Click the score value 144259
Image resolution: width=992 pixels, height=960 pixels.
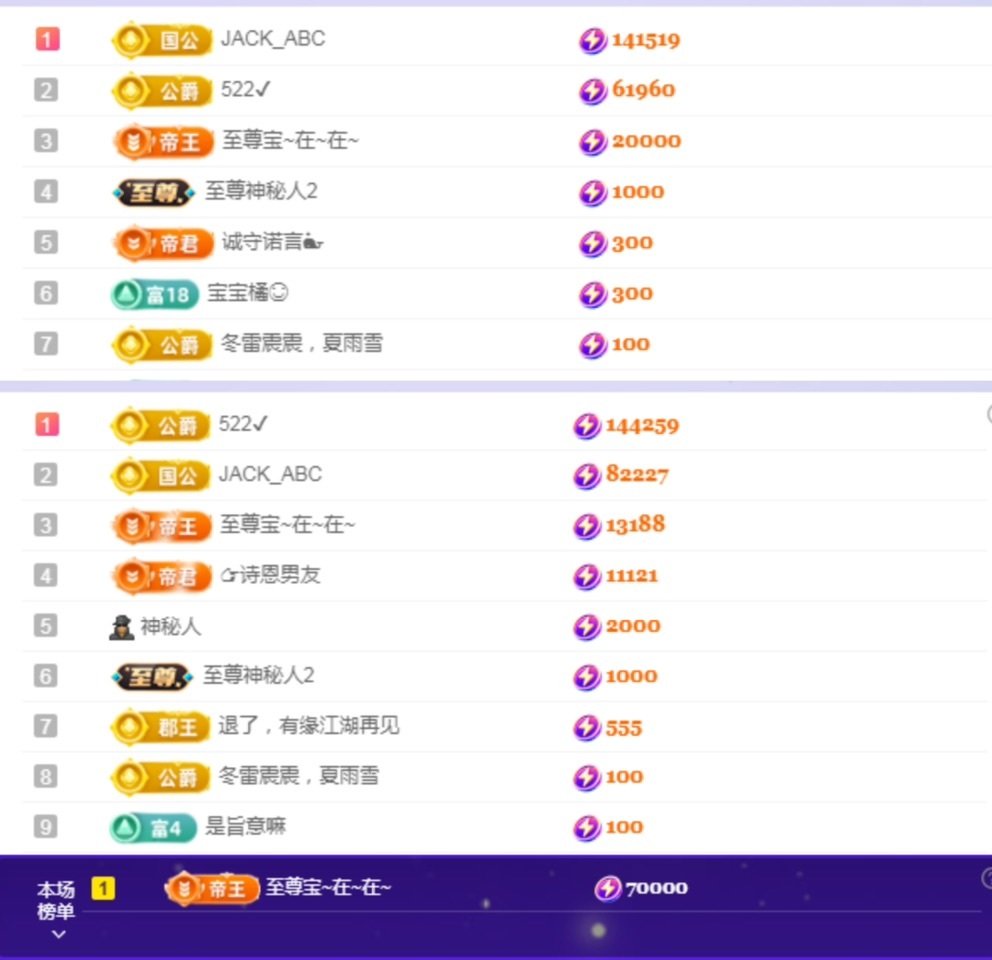[x=642, y=425]
